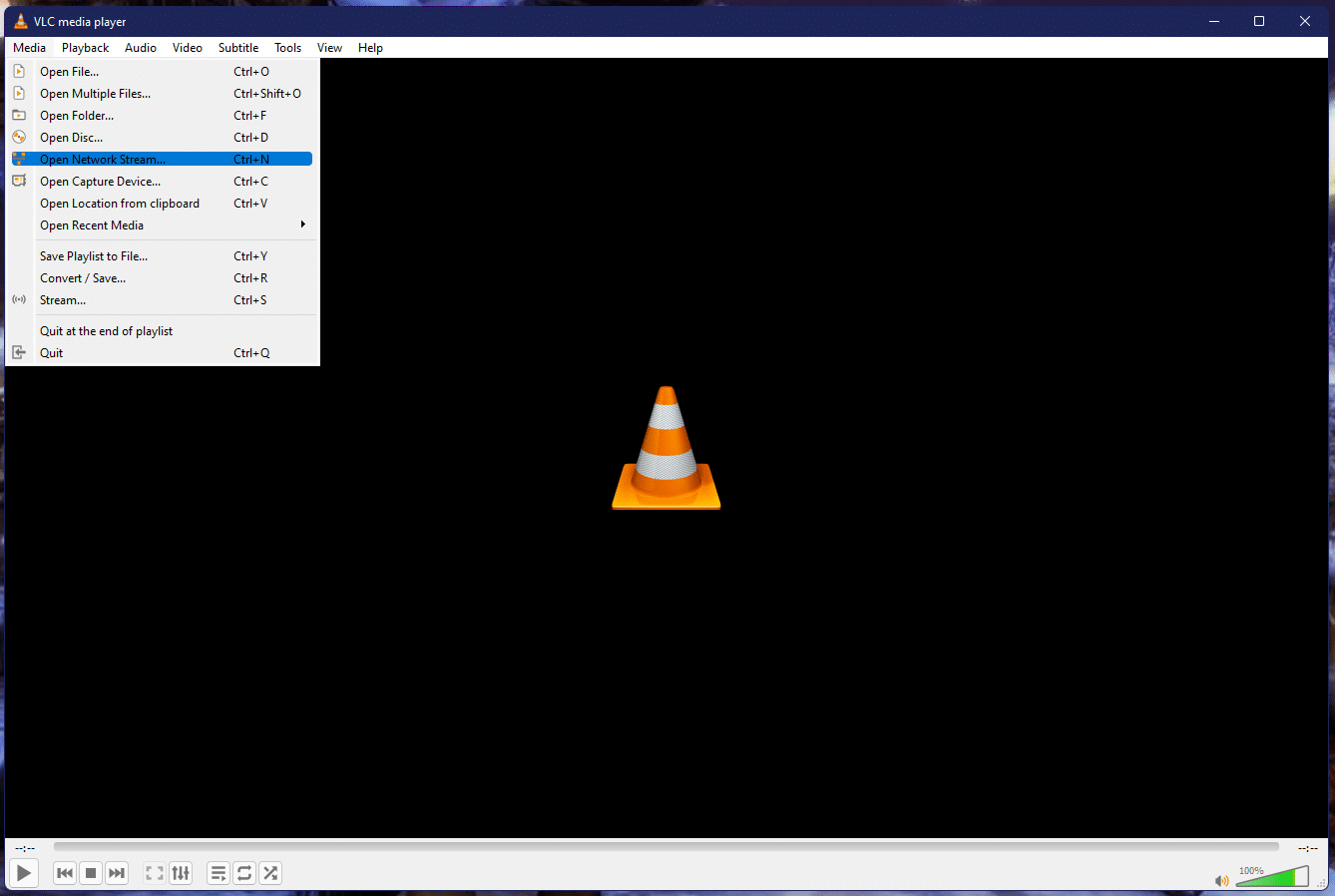Toggle loop playback mode
This screenshot has width=1335, height=896.
(x=243, y=872)
